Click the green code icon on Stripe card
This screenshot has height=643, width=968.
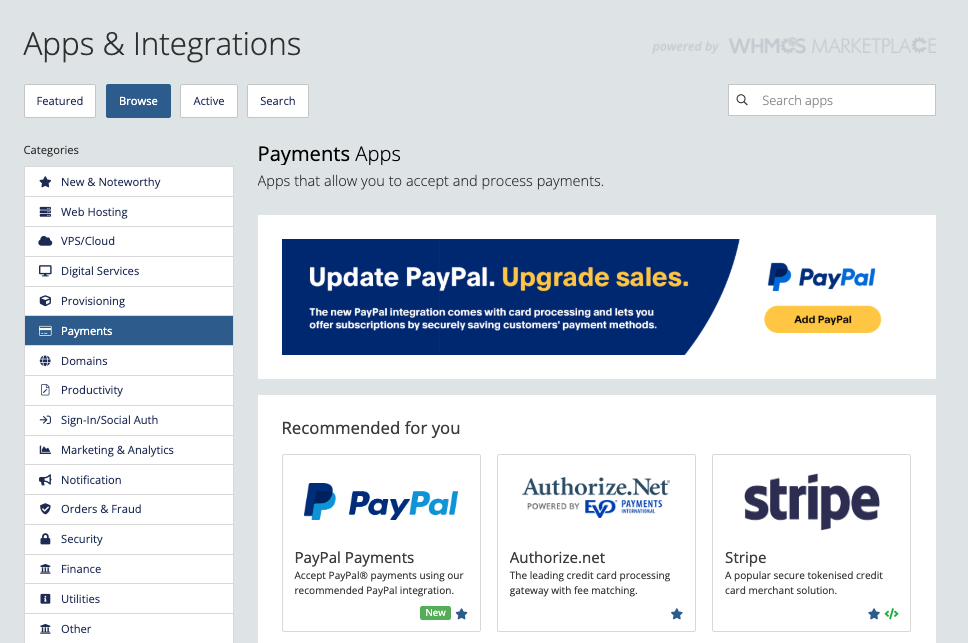[x=891, y=613]
